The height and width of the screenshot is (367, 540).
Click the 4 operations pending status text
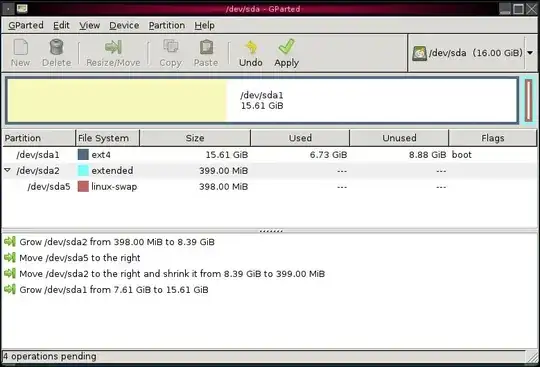coord(50,356)
